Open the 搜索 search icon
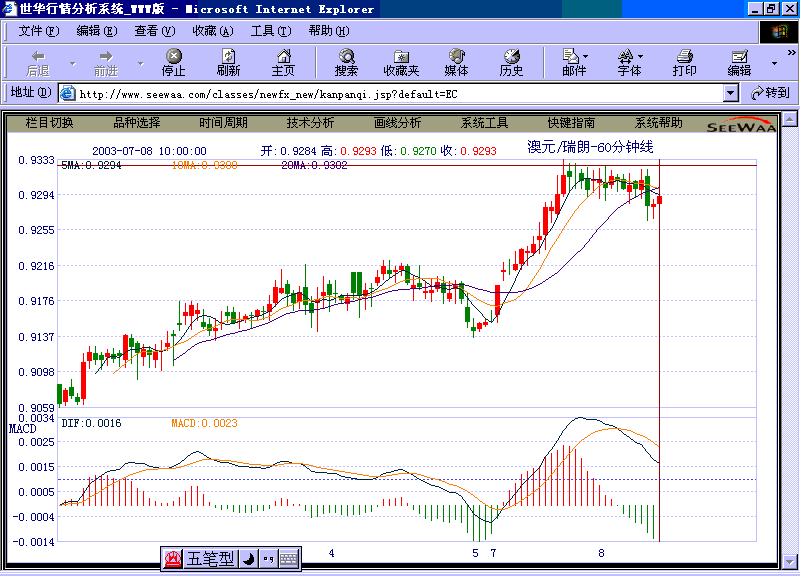The height and width of the screenshot is (576, 800). click(346, 63)
